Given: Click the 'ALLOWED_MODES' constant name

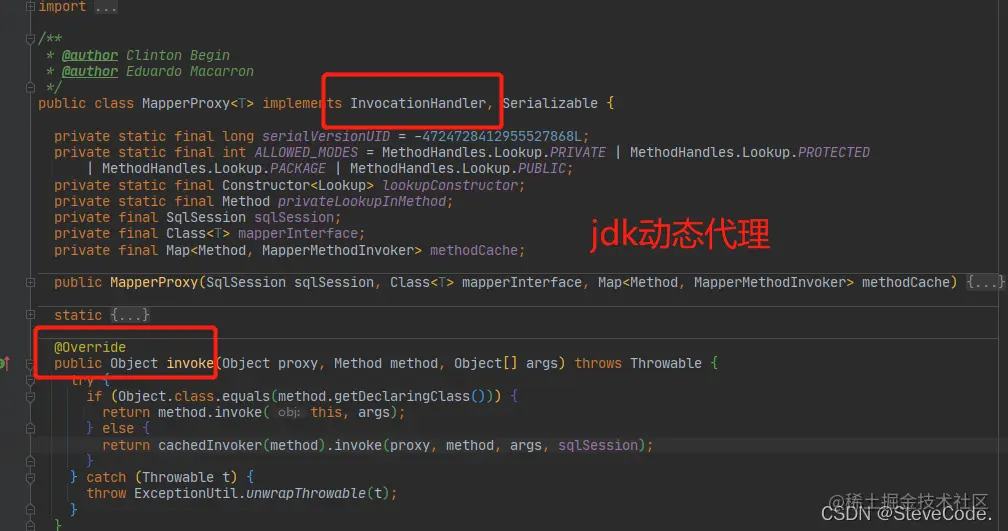Looking at the screenshot, I should pyautogui.click(x=306, y=152).
